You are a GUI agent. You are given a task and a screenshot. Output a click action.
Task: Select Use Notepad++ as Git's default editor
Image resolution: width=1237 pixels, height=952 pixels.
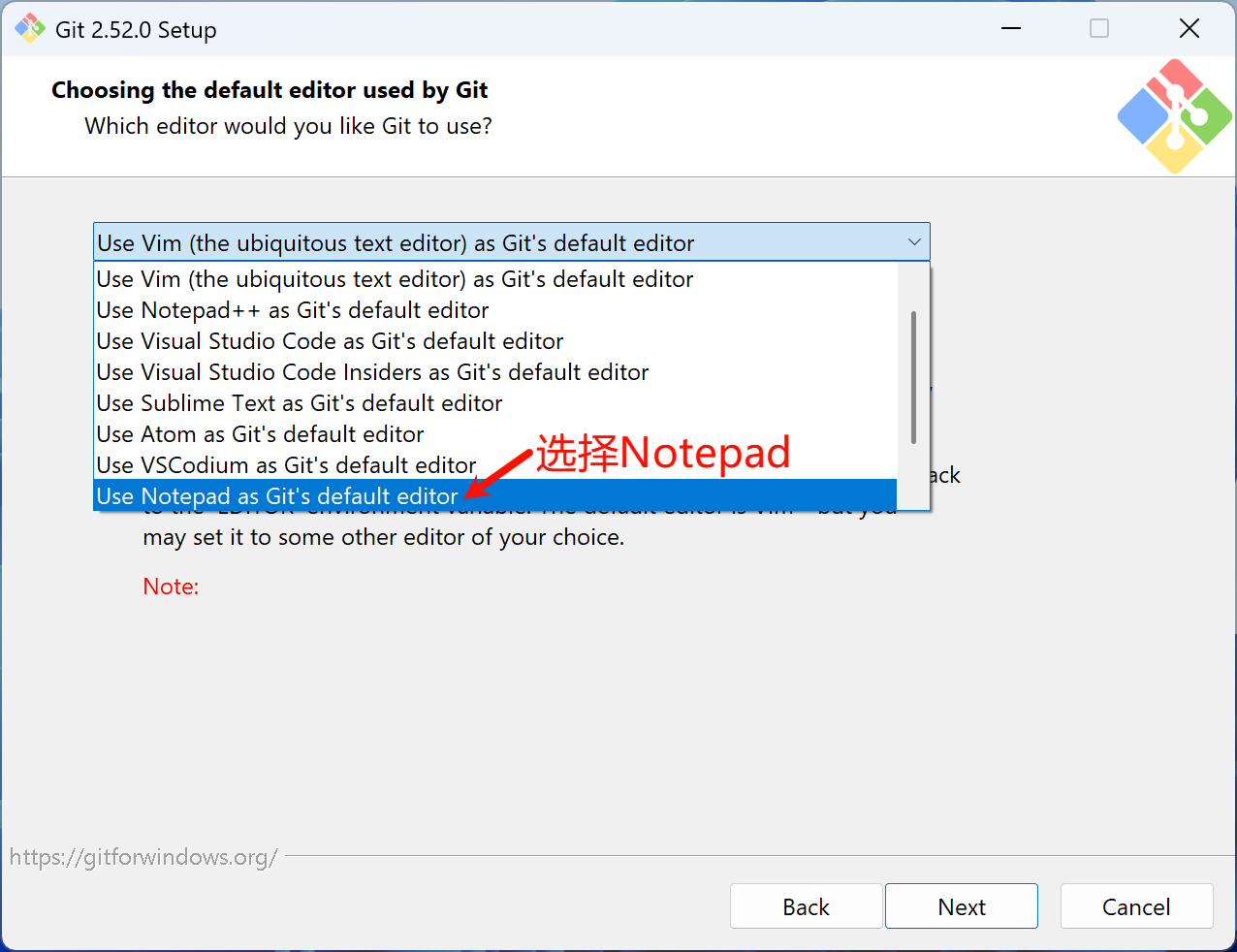click(293, 310)
